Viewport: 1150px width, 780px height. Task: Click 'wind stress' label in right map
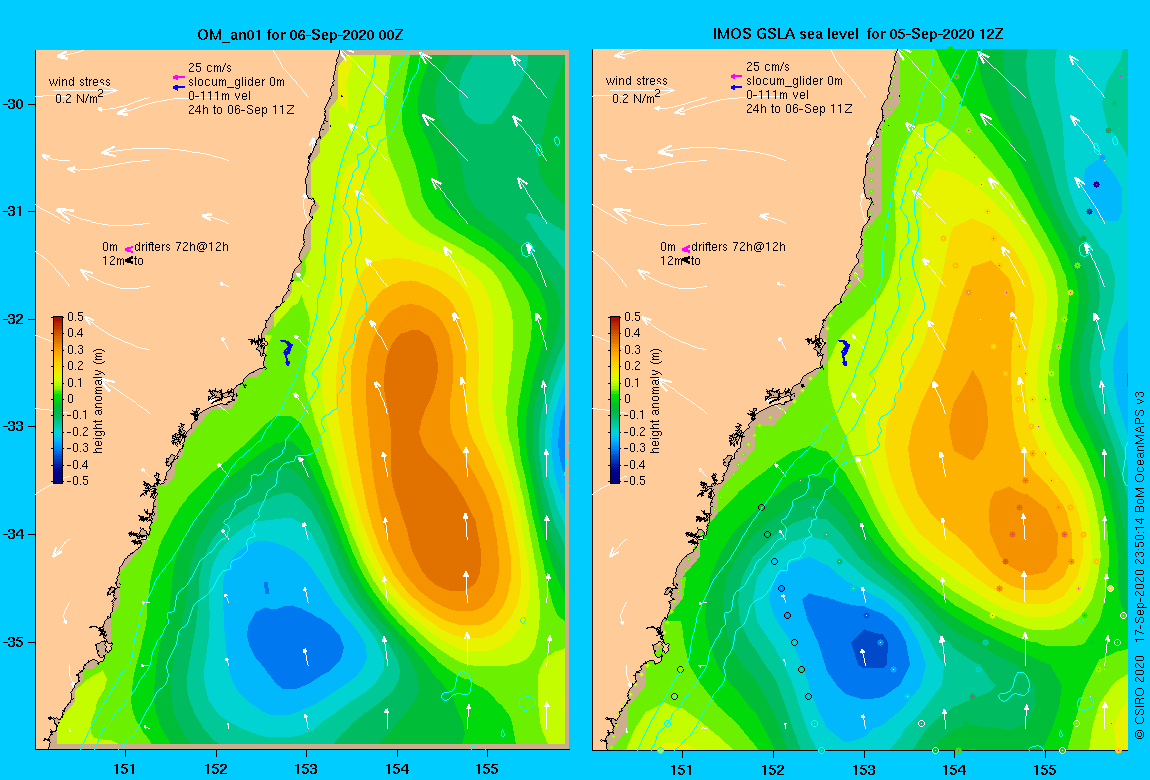point(637,81)
